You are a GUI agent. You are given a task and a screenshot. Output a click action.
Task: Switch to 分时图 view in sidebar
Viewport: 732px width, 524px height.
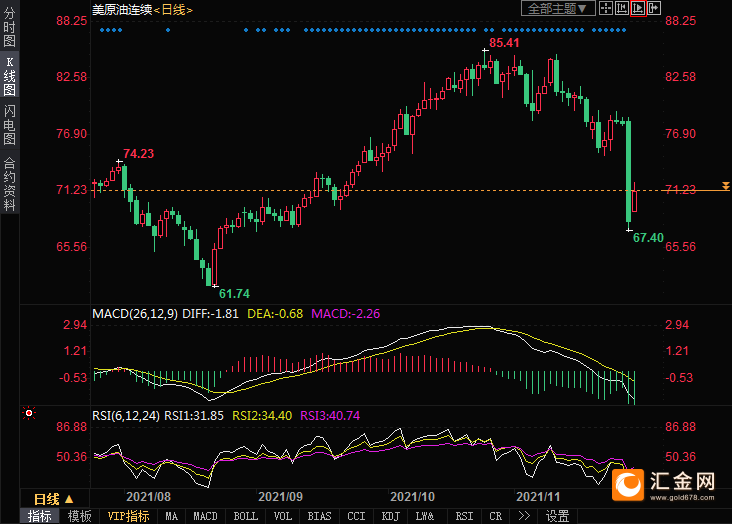point(9,29)
